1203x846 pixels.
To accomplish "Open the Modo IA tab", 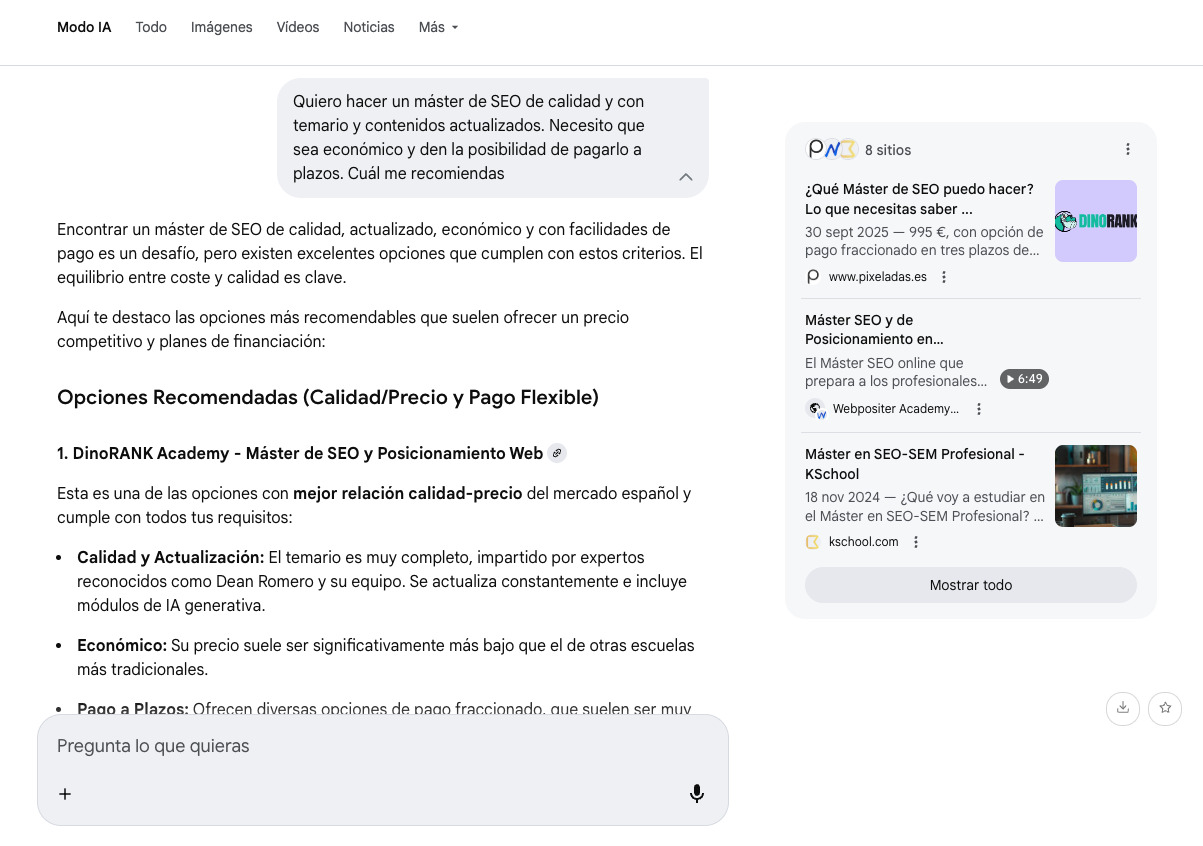I will coord(84,27).
